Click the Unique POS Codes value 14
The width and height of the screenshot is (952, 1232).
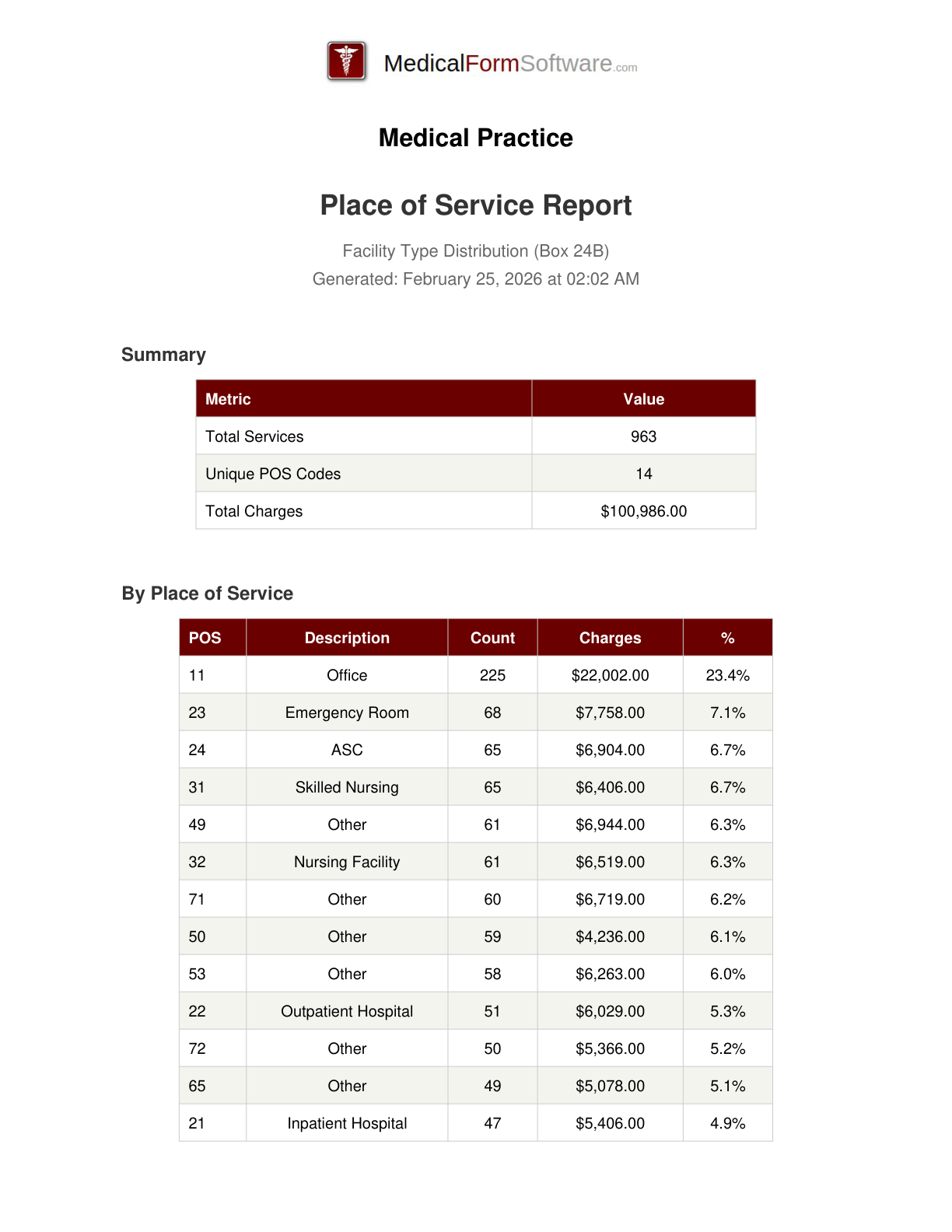click(x=643, y=474)
